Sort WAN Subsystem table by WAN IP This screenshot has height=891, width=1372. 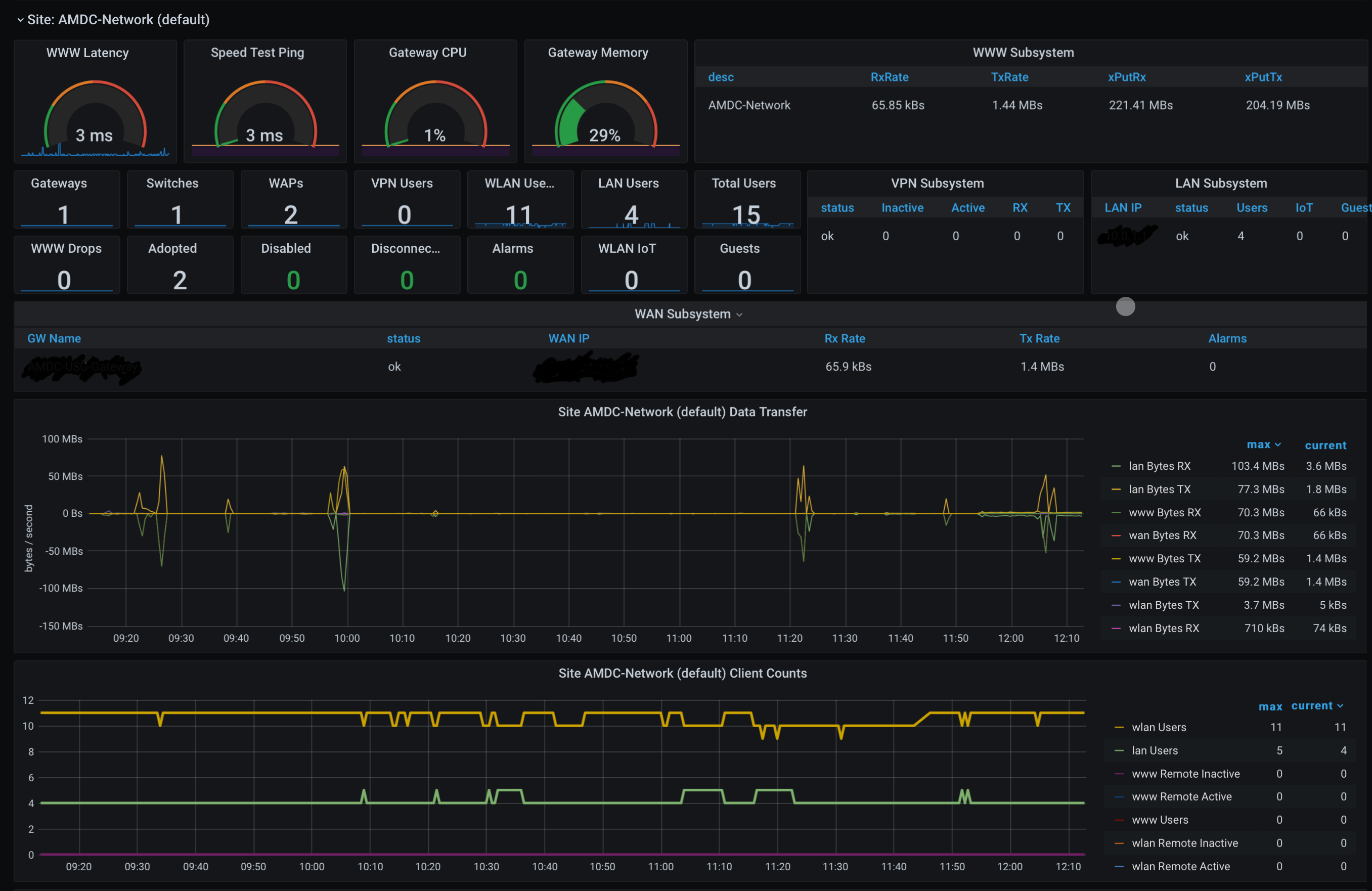tap(568, 338)
